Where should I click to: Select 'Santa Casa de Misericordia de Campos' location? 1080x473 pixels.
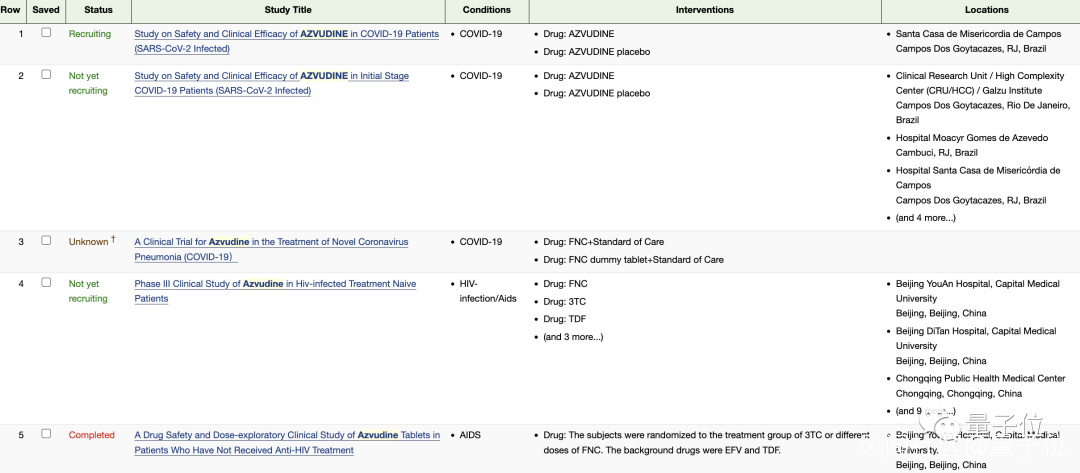coord(978,34)
